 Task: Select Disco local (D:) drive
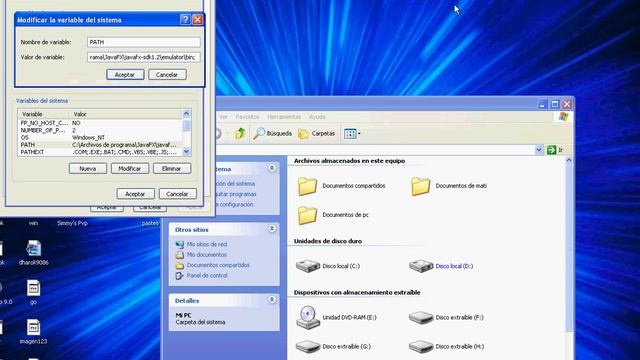pos(441,266)
